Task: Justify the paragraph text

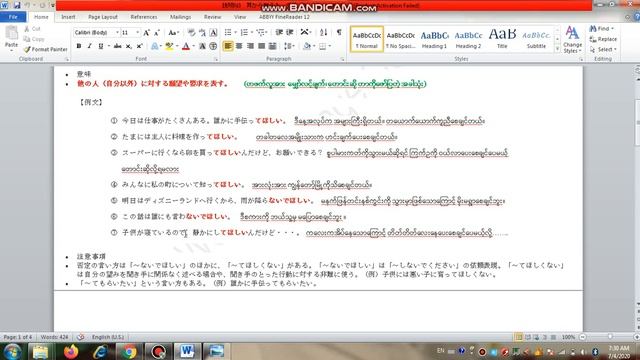Action: coord(261,46)
